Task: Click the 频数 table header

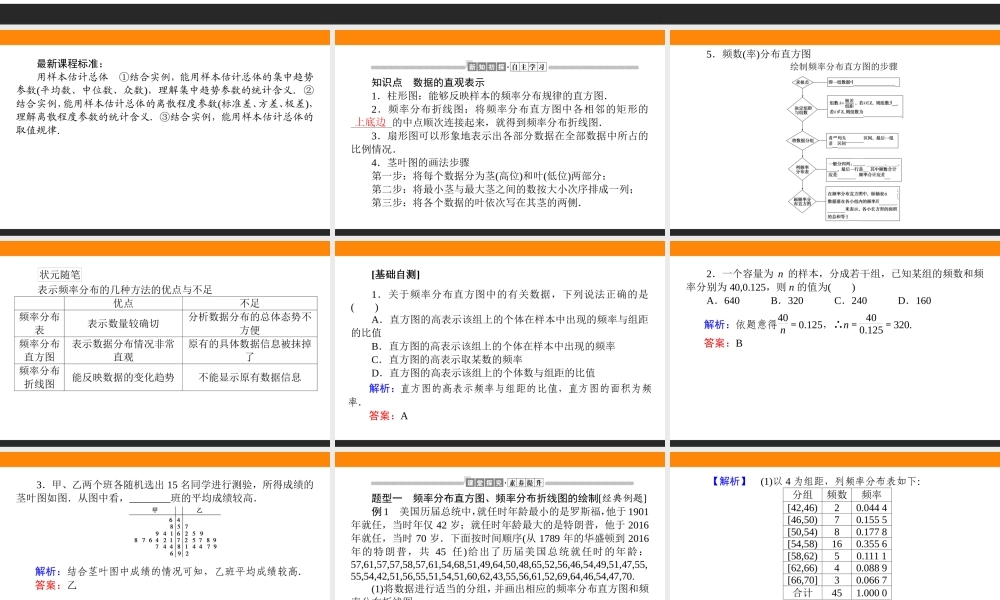Action: pyautogui.click(x=837, y=494)
